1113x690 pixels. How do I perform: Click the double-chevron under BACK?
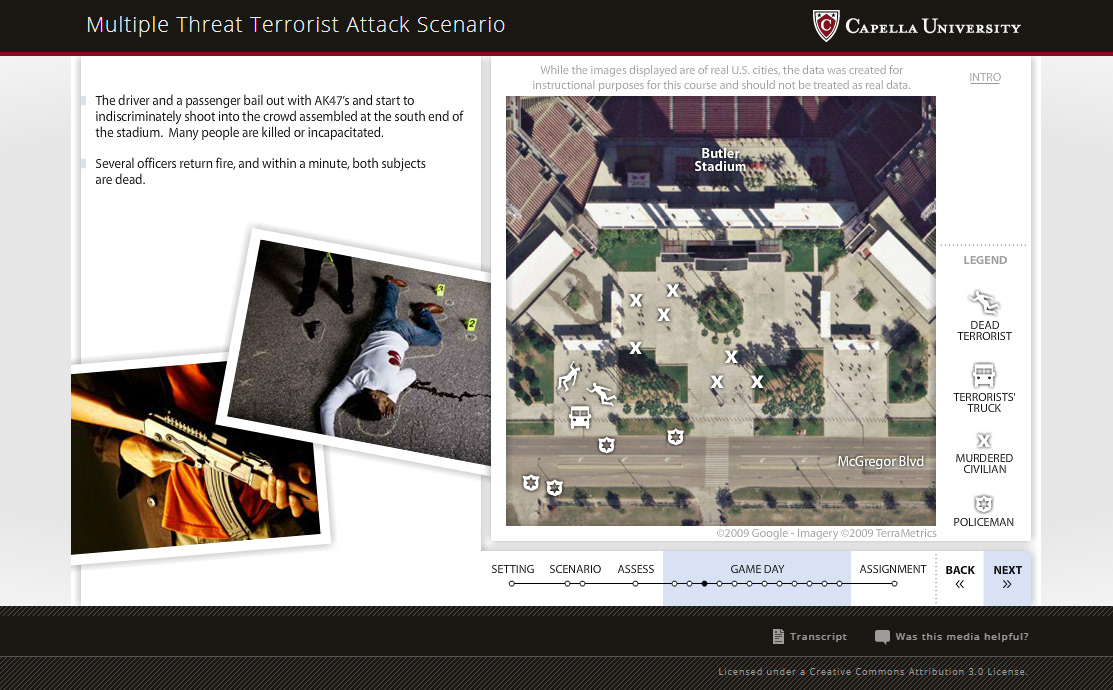(x=960, y=584)
